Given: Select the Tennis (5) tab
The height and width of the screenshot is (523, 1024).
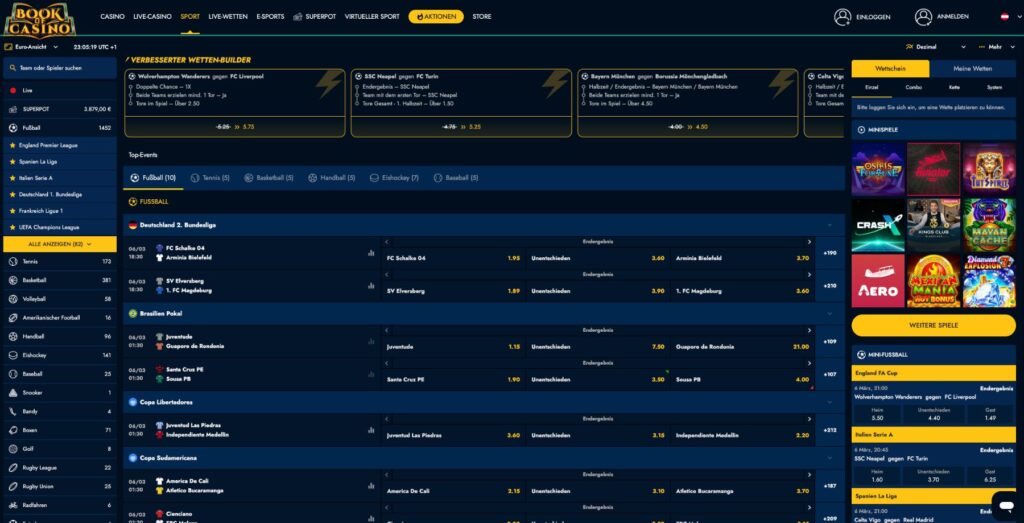Looking at the screenshot, I should (210, 178).
